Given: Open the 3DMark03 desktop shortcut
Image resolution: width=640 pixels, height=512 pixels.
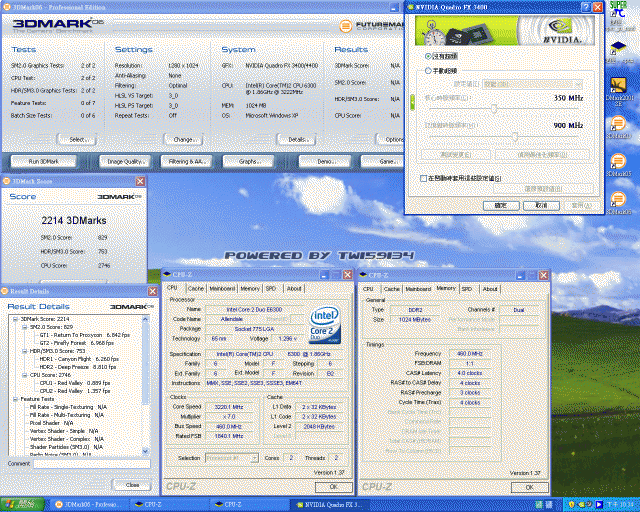Looking at the screenshot, I should (x=618, y=127).
